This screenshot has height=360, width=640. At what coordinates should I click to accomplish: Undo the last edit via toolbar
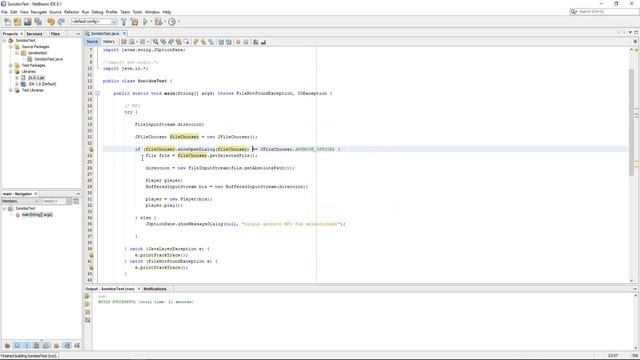click(x=51, y=22)
